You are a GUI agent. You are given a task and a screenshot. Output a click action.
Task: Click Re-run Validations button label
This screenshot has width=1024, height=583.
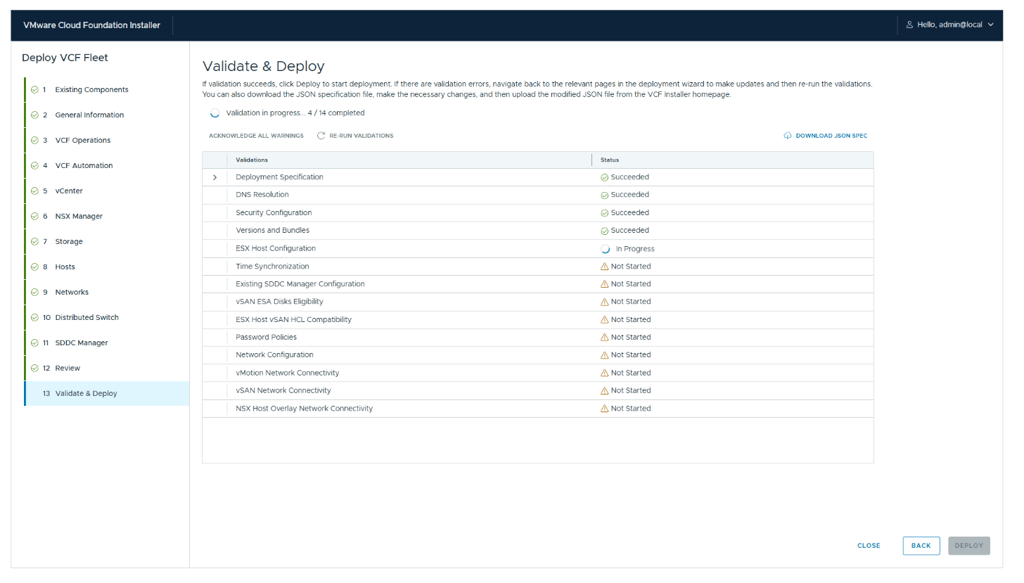coord(361,136)
